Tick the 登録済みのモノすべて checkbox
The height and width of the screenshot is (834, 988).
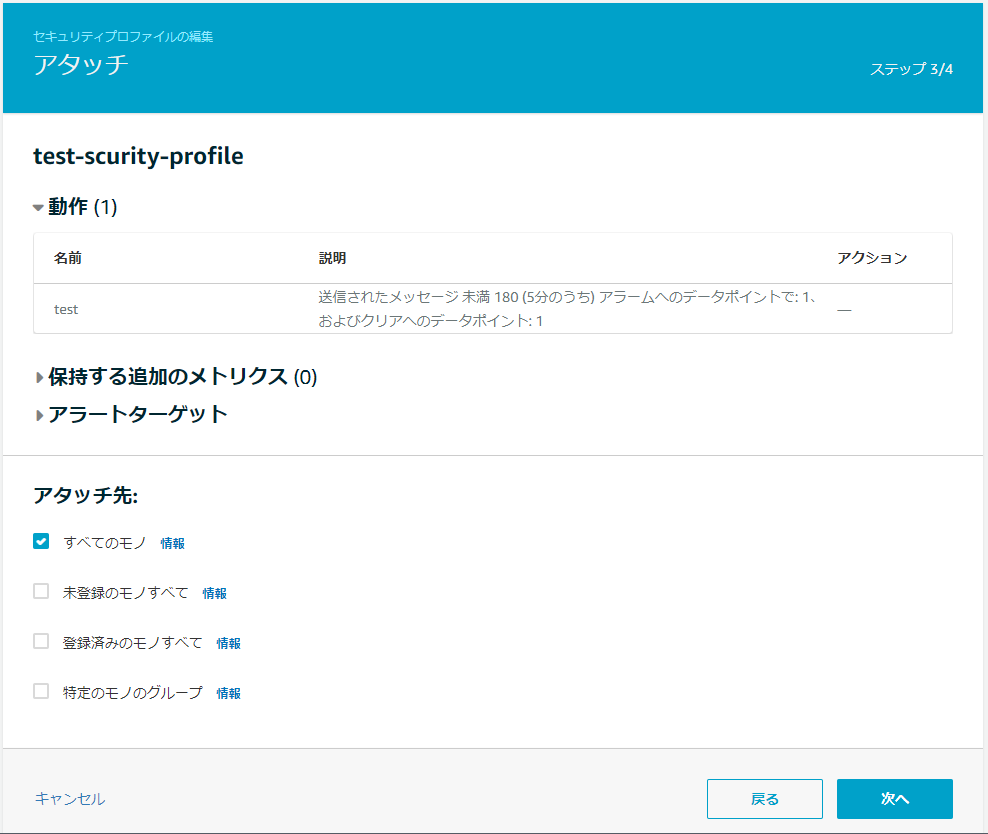pos(41,642)
